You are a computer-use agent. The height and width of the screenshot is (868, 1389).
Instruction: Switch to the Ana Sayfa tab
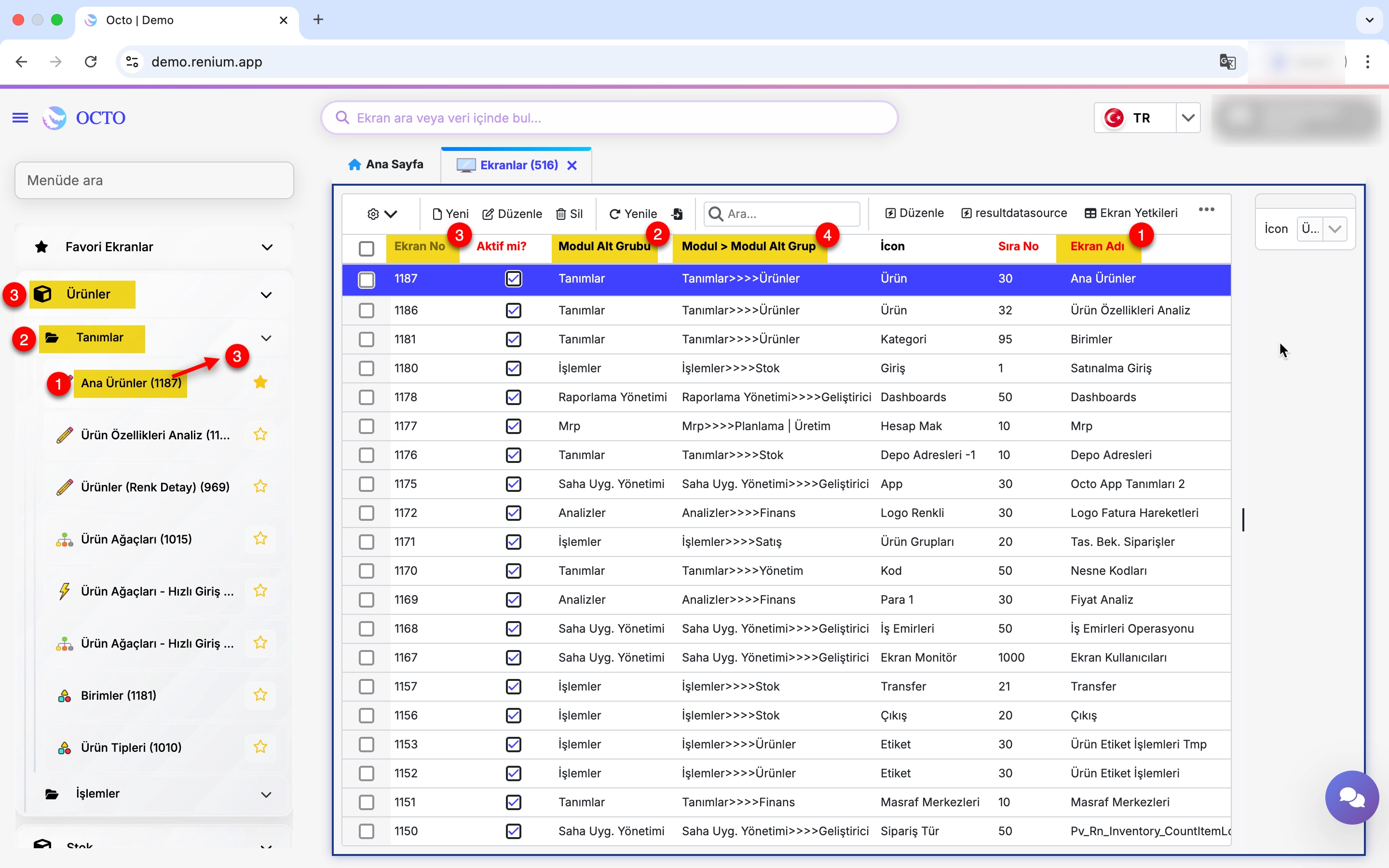386,165
